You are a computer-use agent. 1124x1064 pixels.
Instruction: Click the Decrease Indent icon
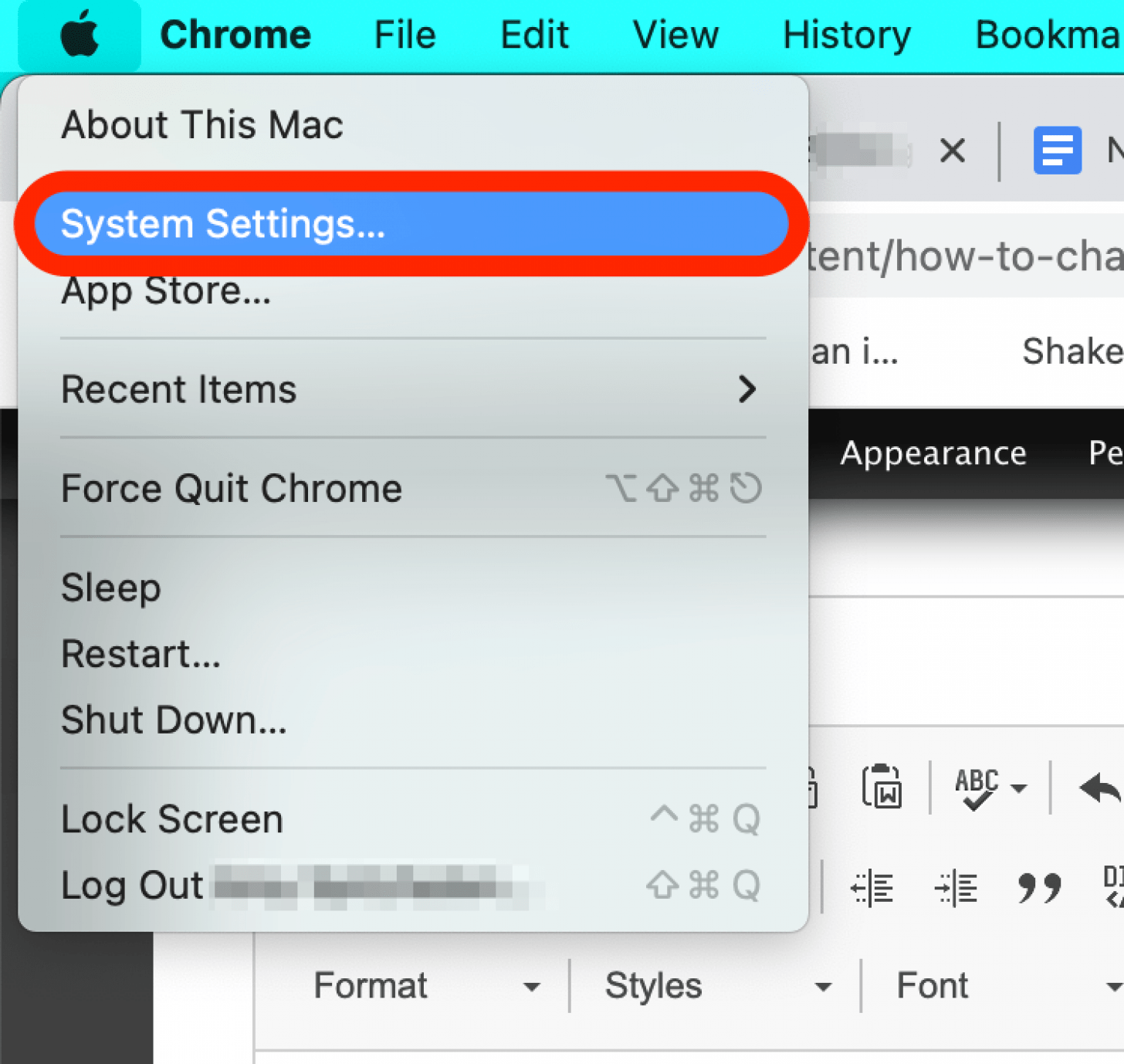point(872,887)
